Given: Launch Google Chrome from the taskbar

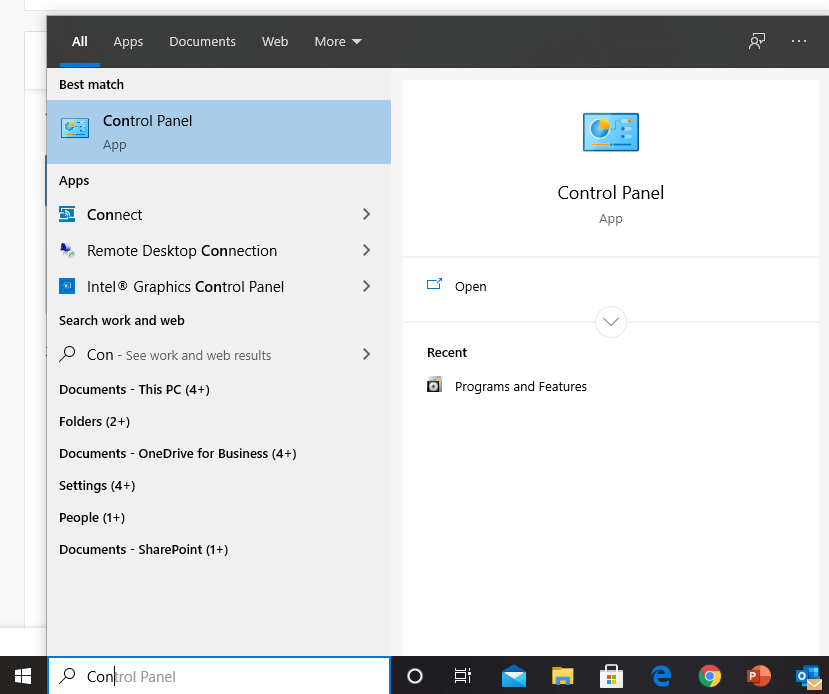Looking at the screenshot, I should pyautogui.click(x=710, y=676).
